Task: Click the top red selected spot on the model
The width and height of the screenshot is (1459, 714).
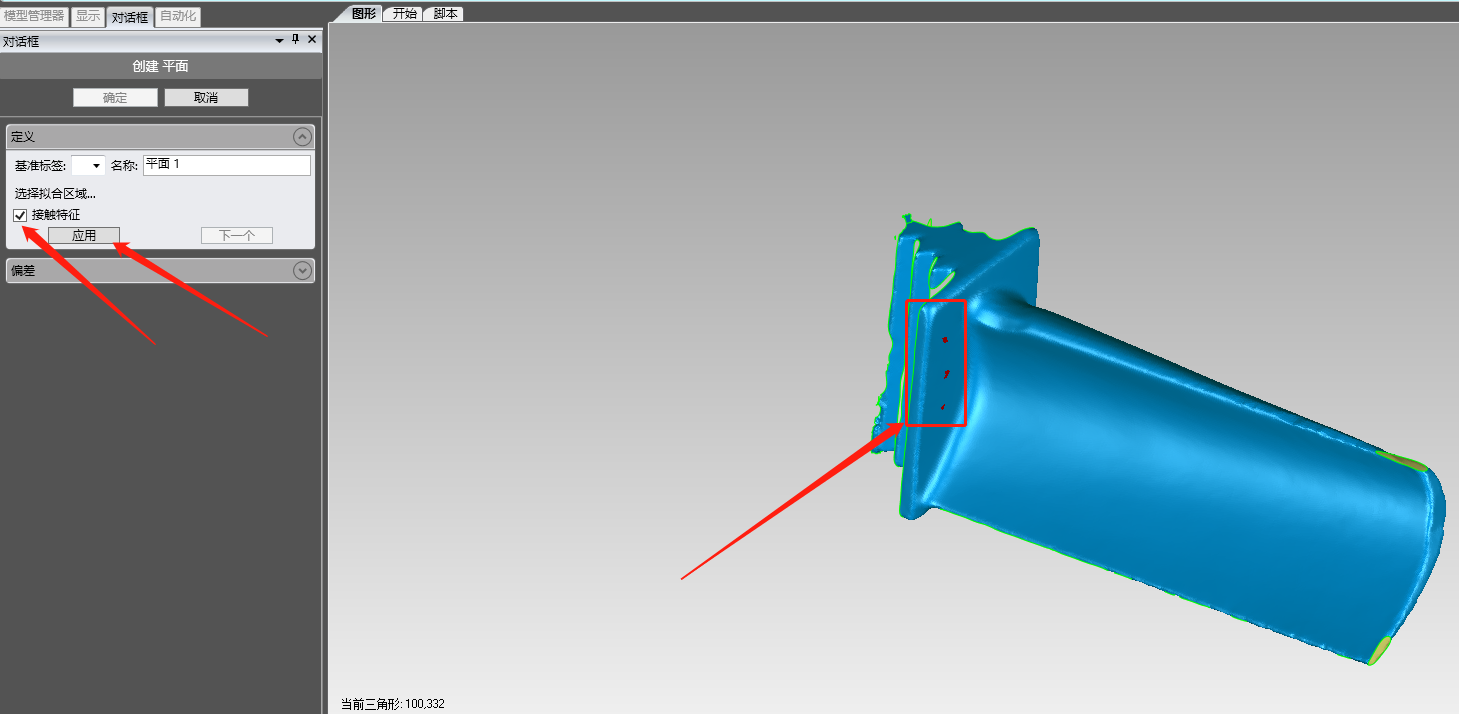Action: click(x=944, y=340)
